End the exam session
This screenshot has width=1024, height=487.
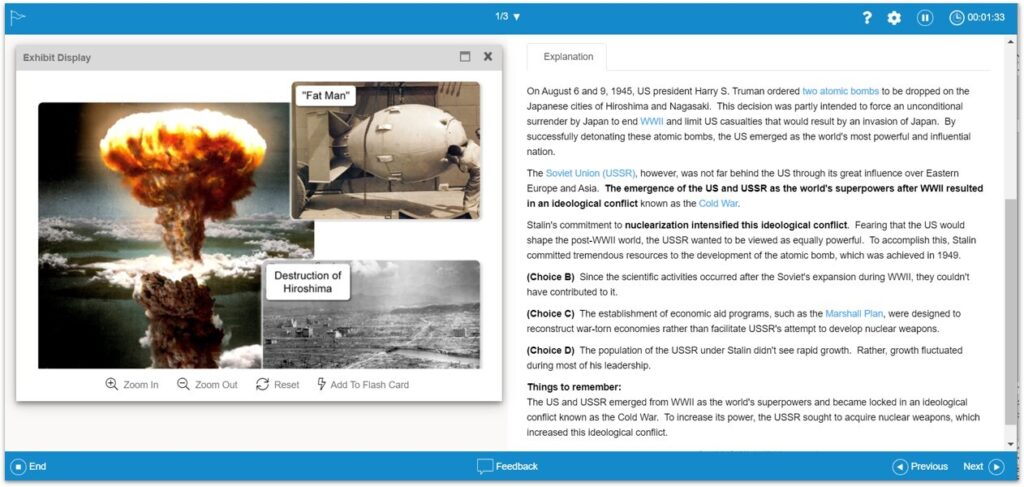(29, 466)
